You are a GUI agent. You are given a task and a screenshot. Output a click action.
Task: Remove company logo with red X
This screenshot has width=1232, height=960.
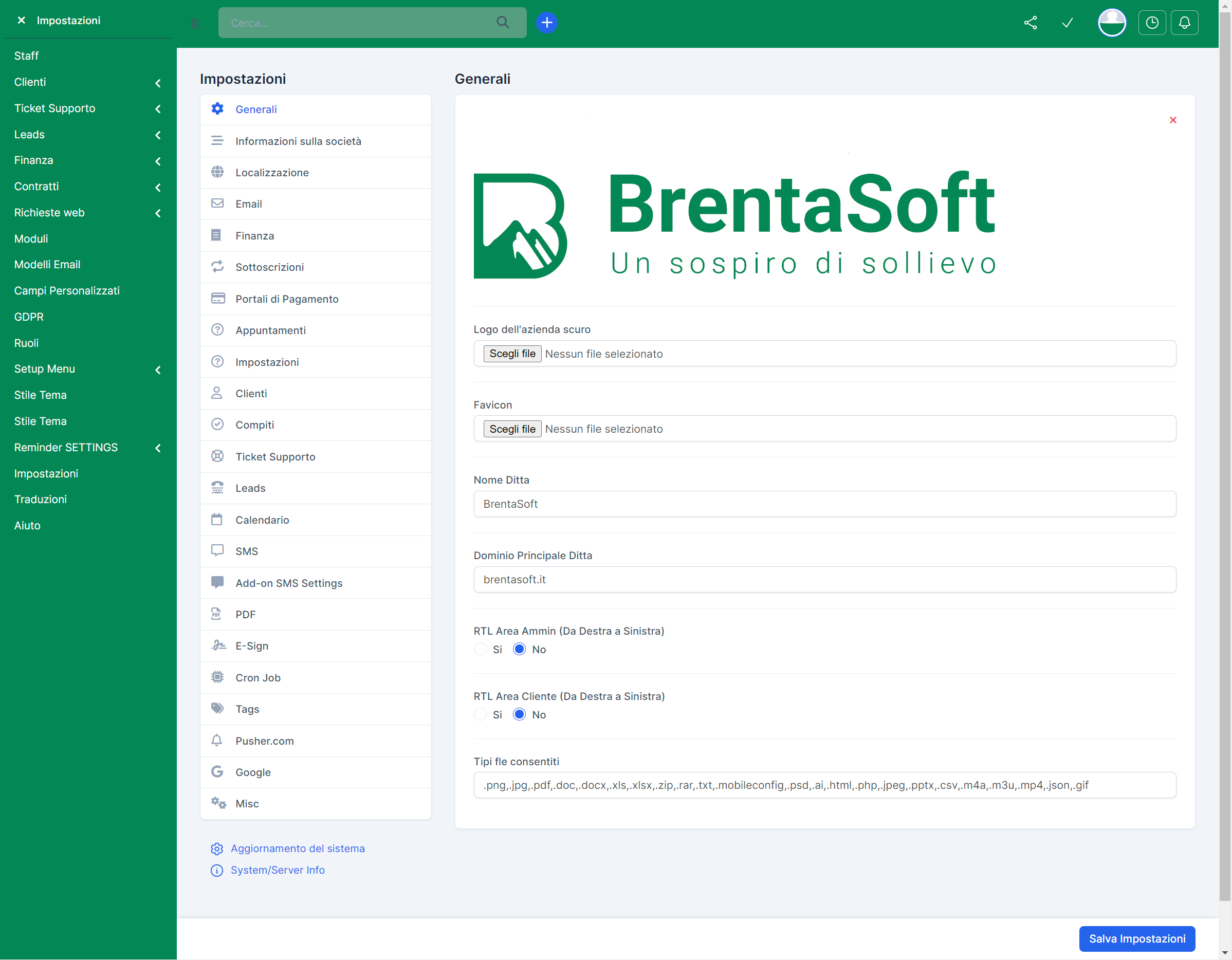[x=1173, y=120]
